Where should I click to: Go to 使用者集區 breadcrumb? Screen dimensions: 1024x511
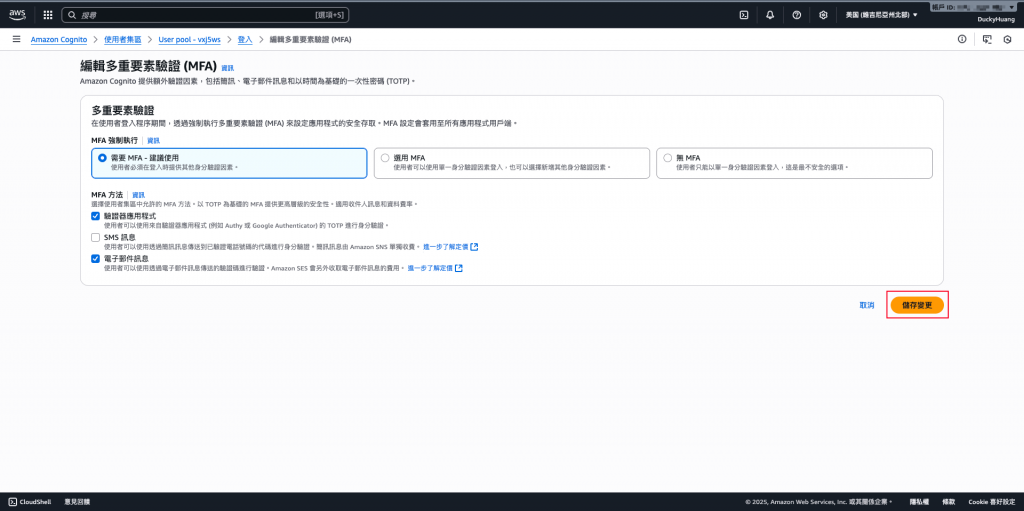pyautogui.click(x=123, y=39)
